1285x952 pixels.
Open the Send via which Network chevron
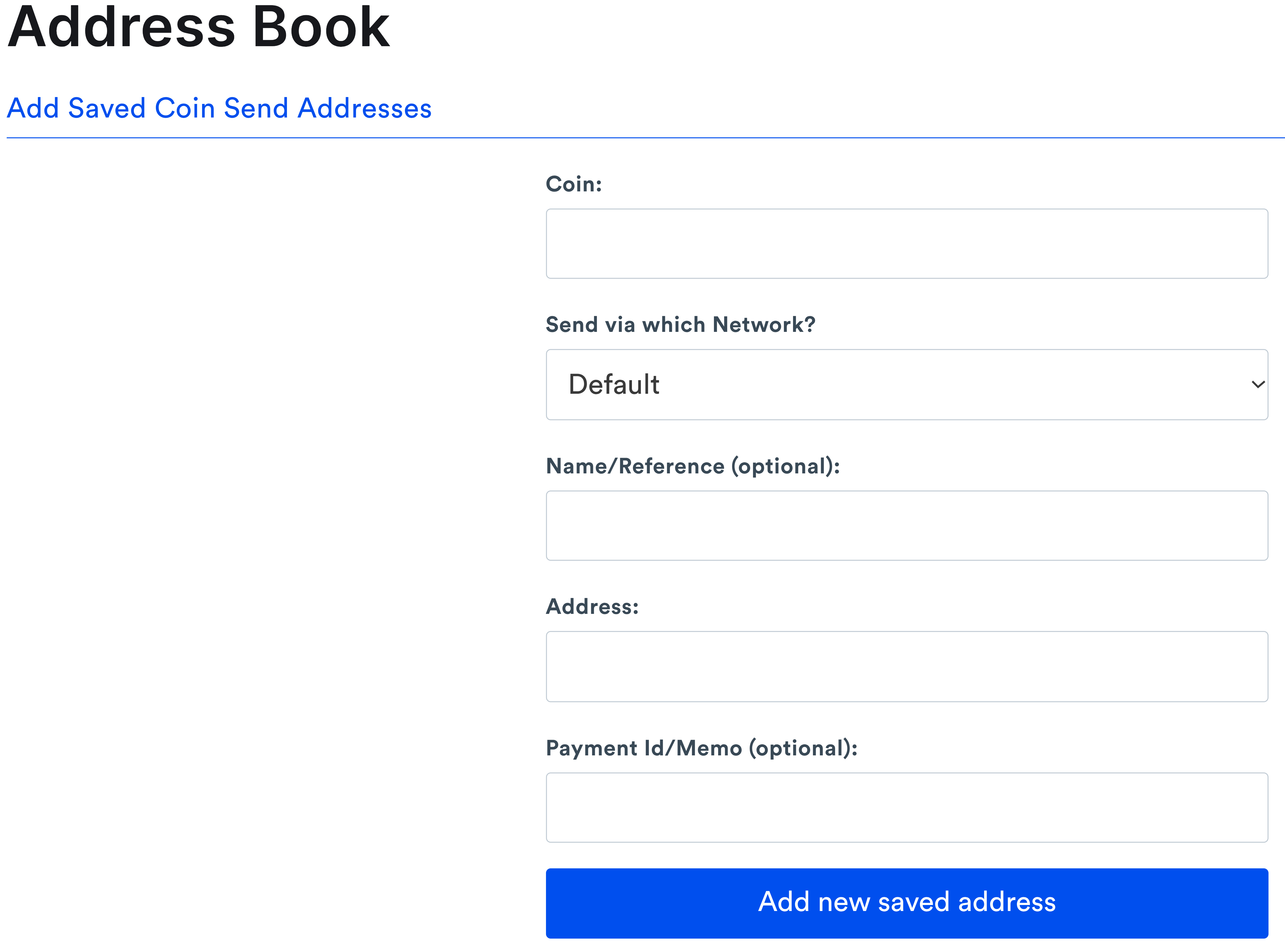click(x=1257, y=384)
